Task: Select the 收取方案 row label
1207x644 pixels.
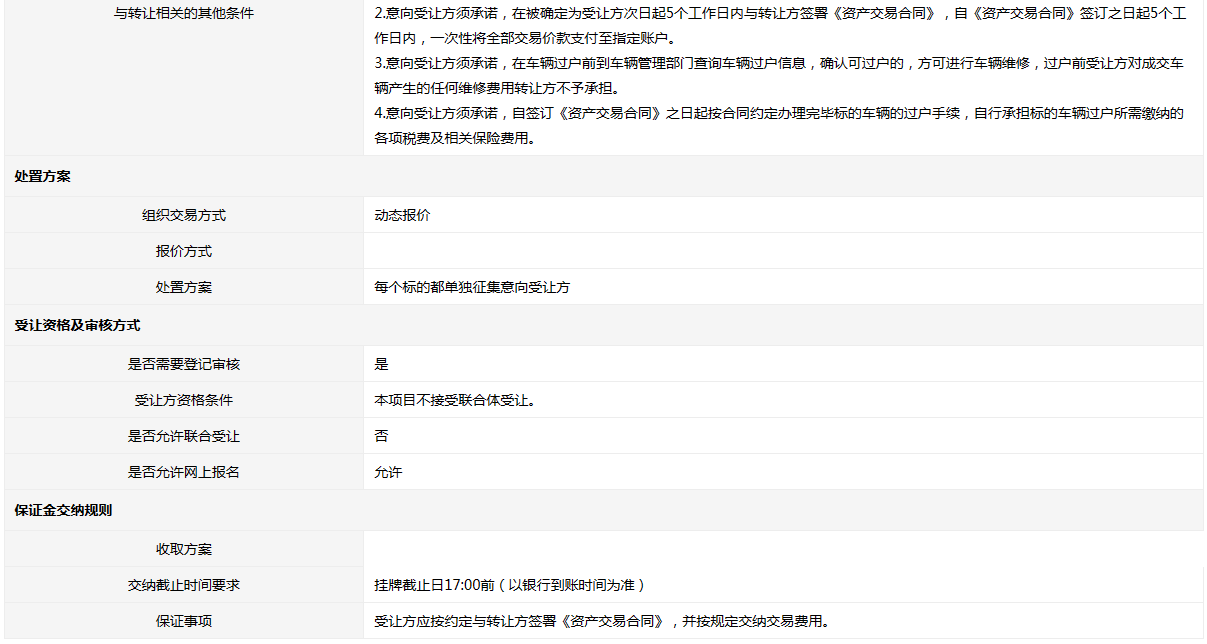Action: coord(184,549)
